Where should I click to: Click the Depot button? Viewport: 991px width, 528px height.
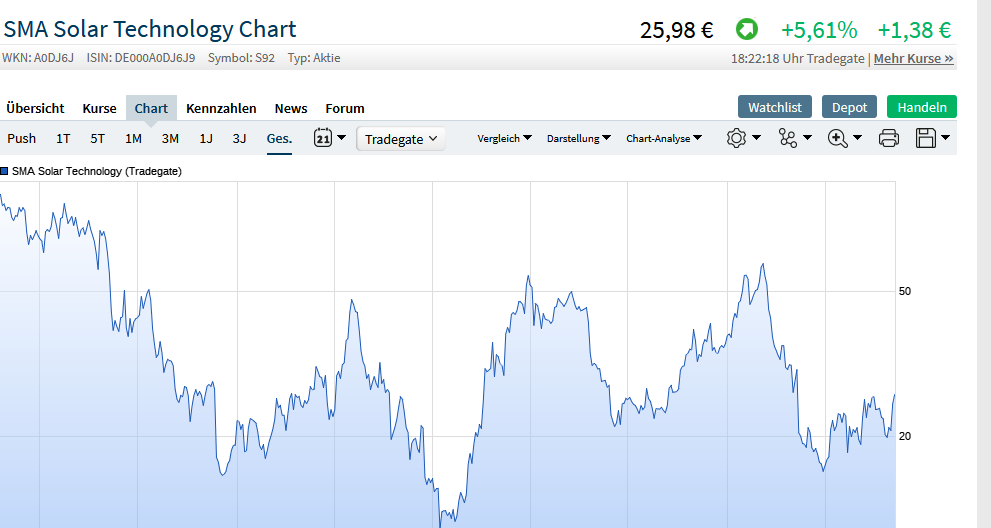coord(849,107)
